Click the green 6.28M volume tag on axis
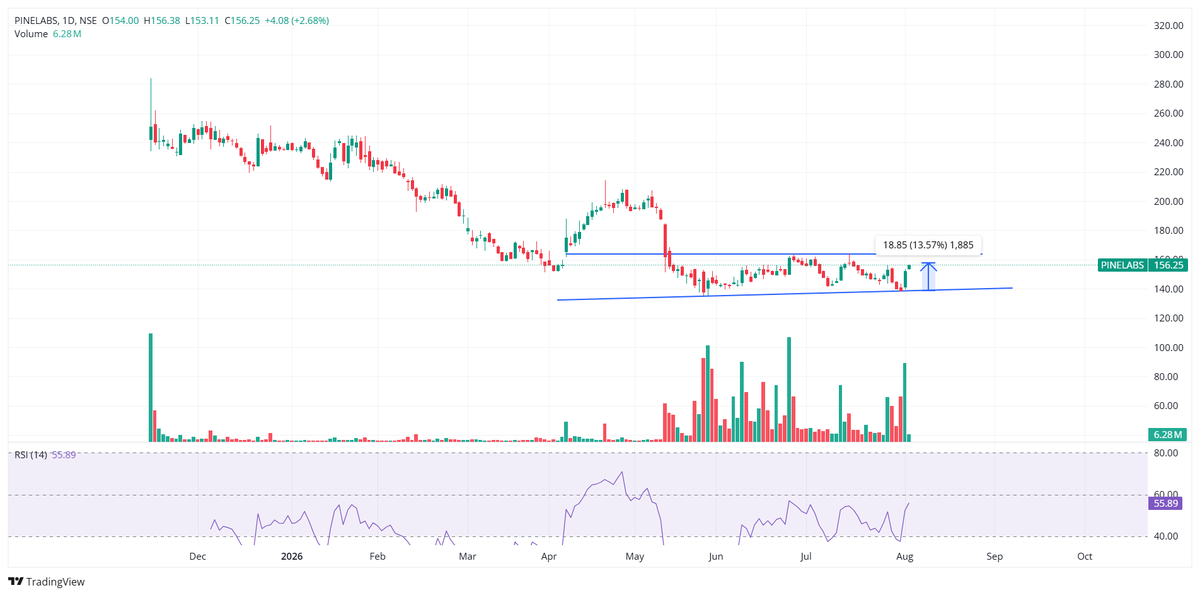 [x=1166, y=435]
